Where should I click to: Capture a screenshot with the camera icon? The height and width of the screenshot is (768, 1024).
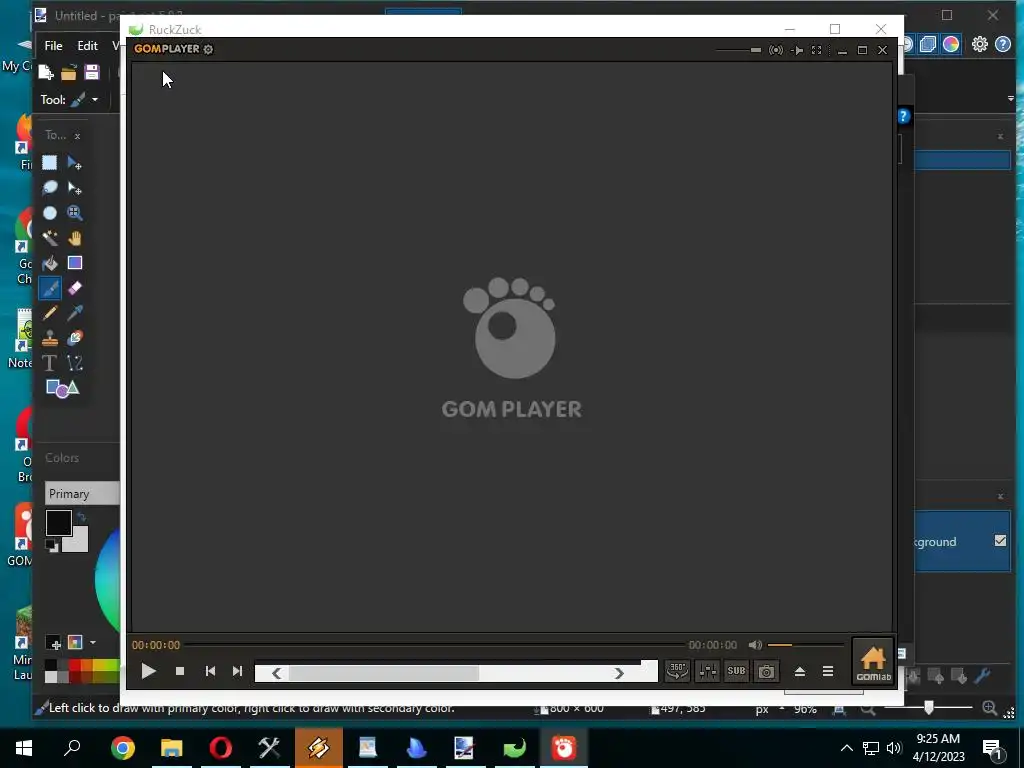point(766,671)
